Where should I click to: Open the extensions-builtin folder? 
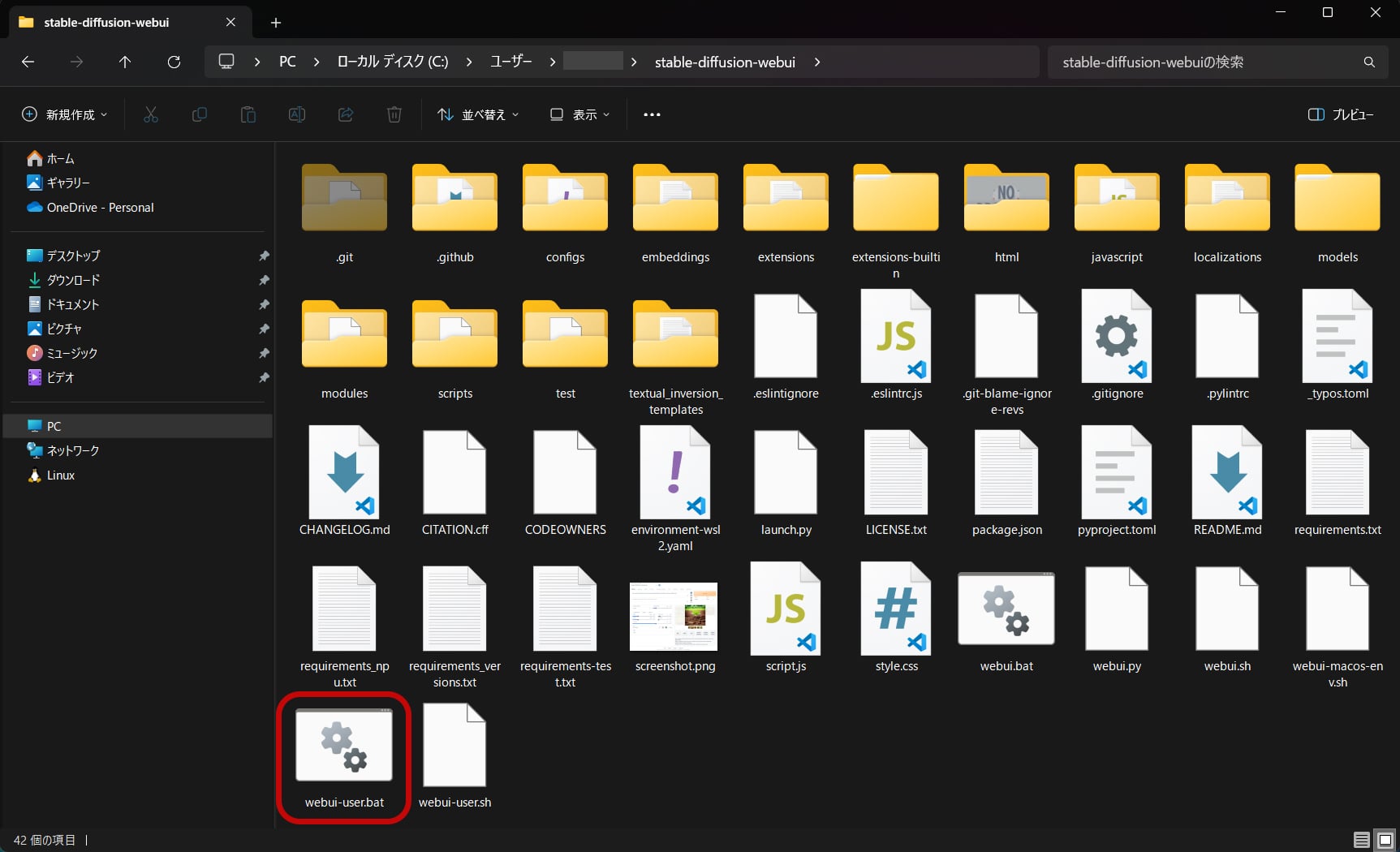pos(896,221)
